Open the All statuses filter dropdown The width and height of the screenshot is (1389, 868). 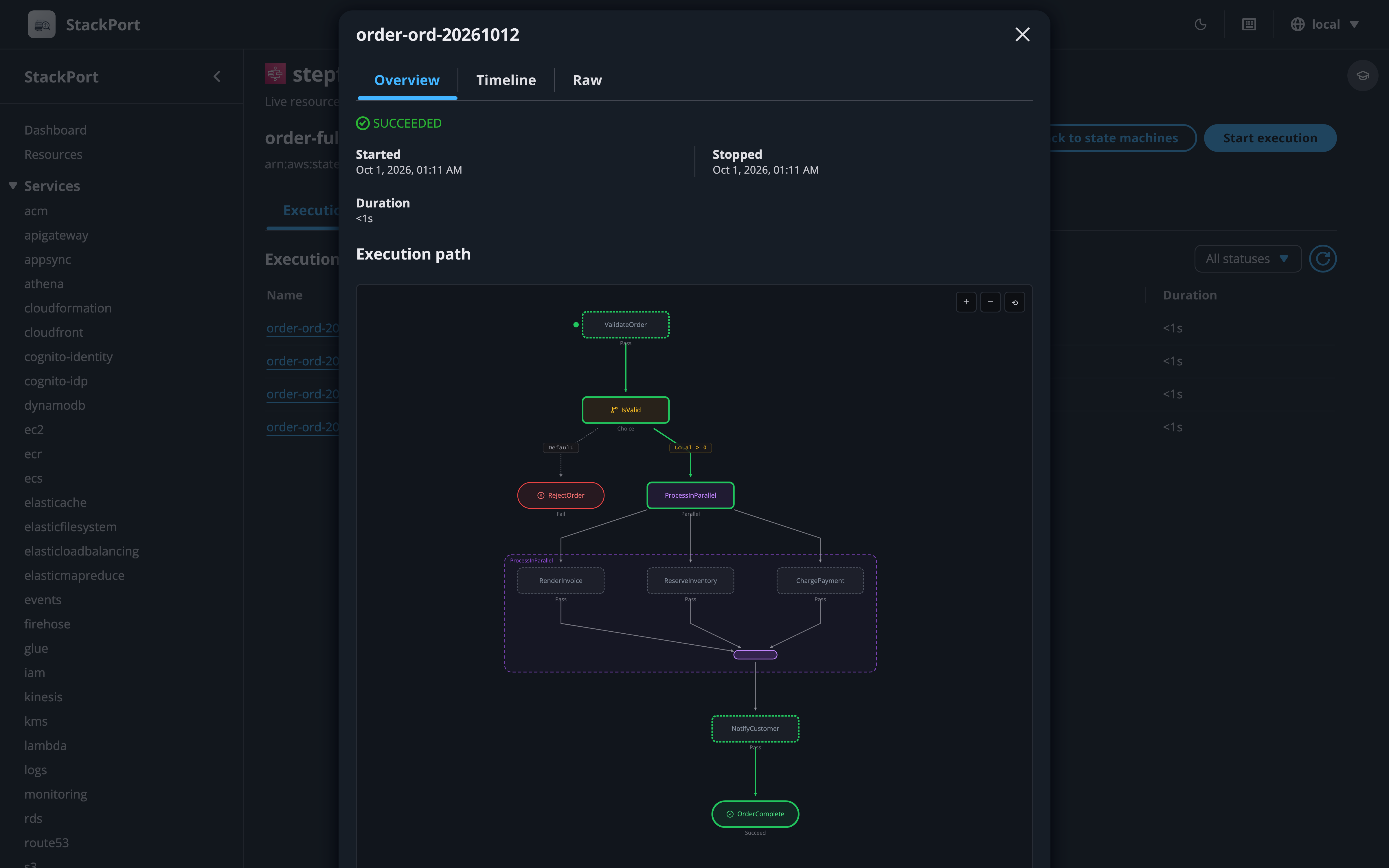coord(1247,259)
